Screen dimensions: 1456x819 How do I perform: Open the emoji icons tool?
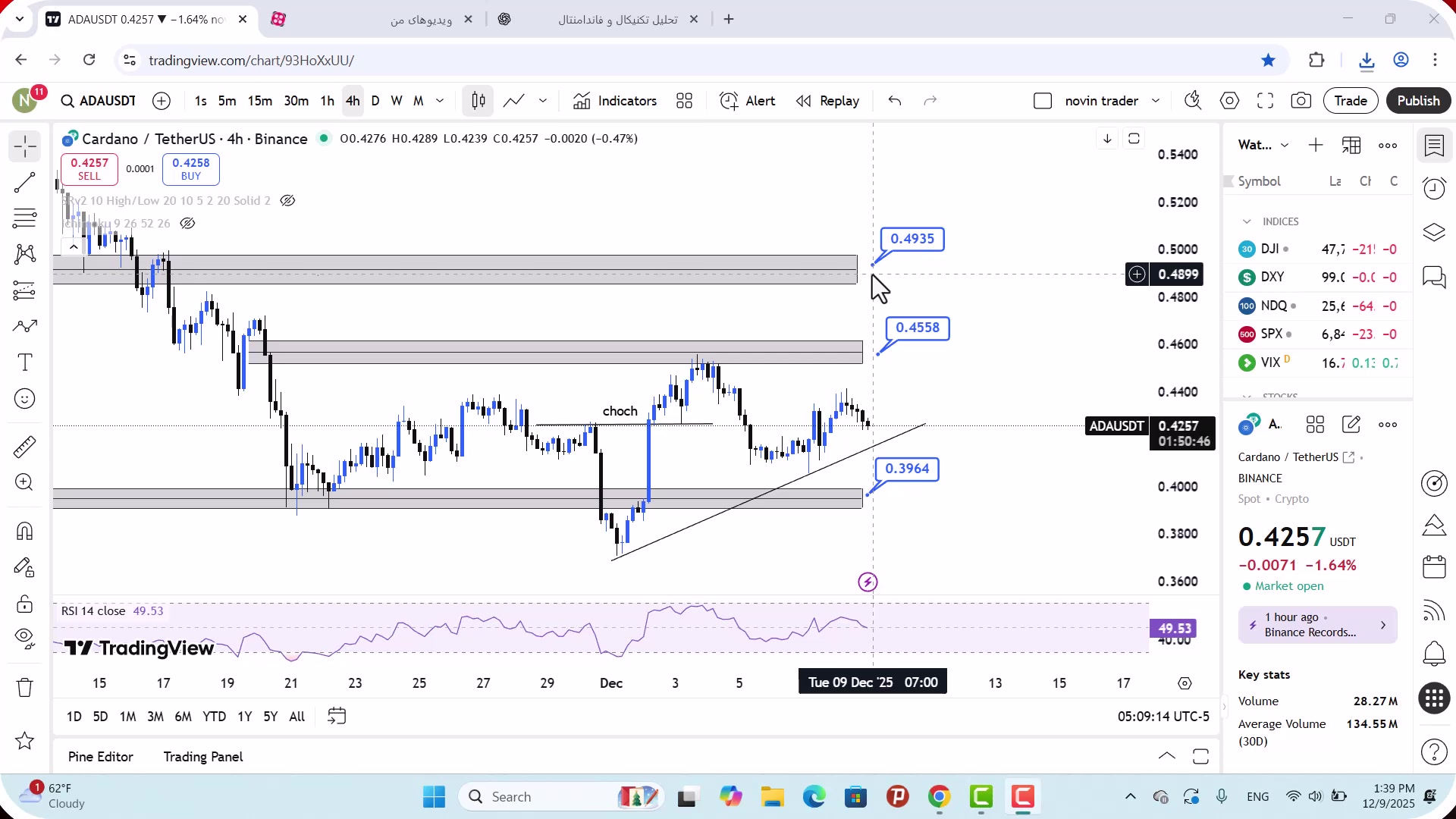coord(25,399)
